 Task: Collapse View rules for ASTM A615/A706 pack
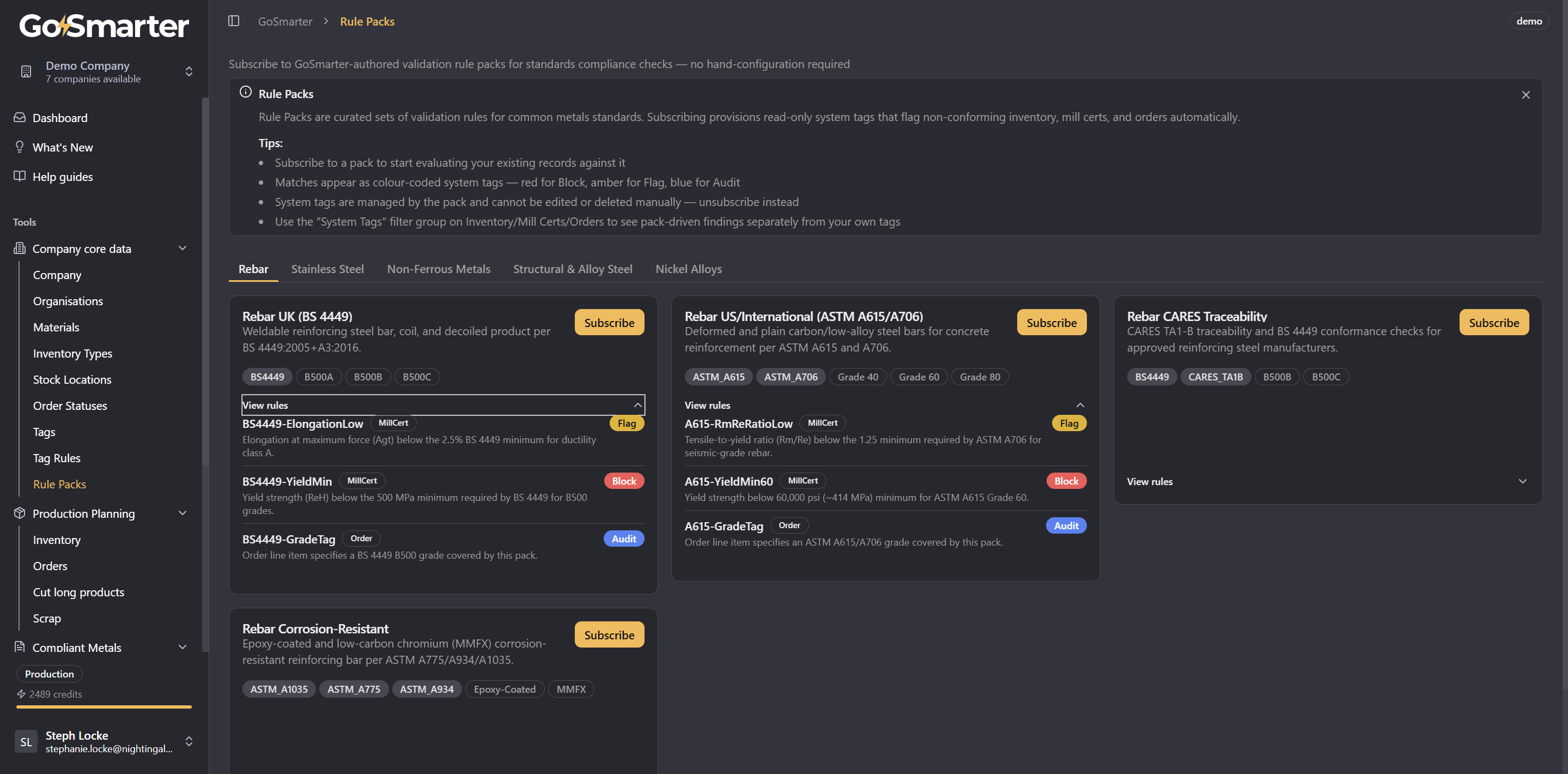coord(885,405)
